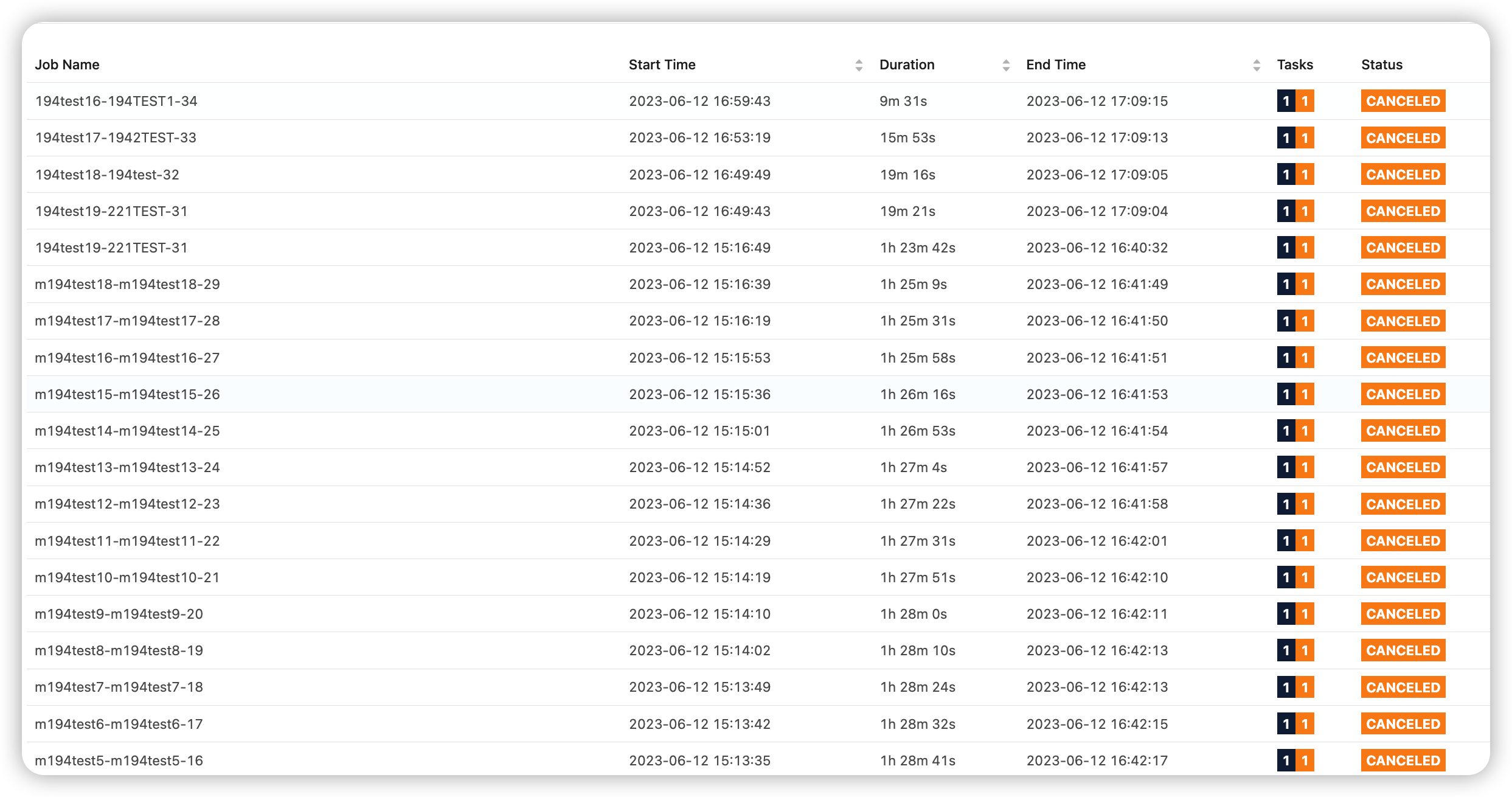Select job m194test11-m194test11-22

pyautogui.click(x=127, y=541)
